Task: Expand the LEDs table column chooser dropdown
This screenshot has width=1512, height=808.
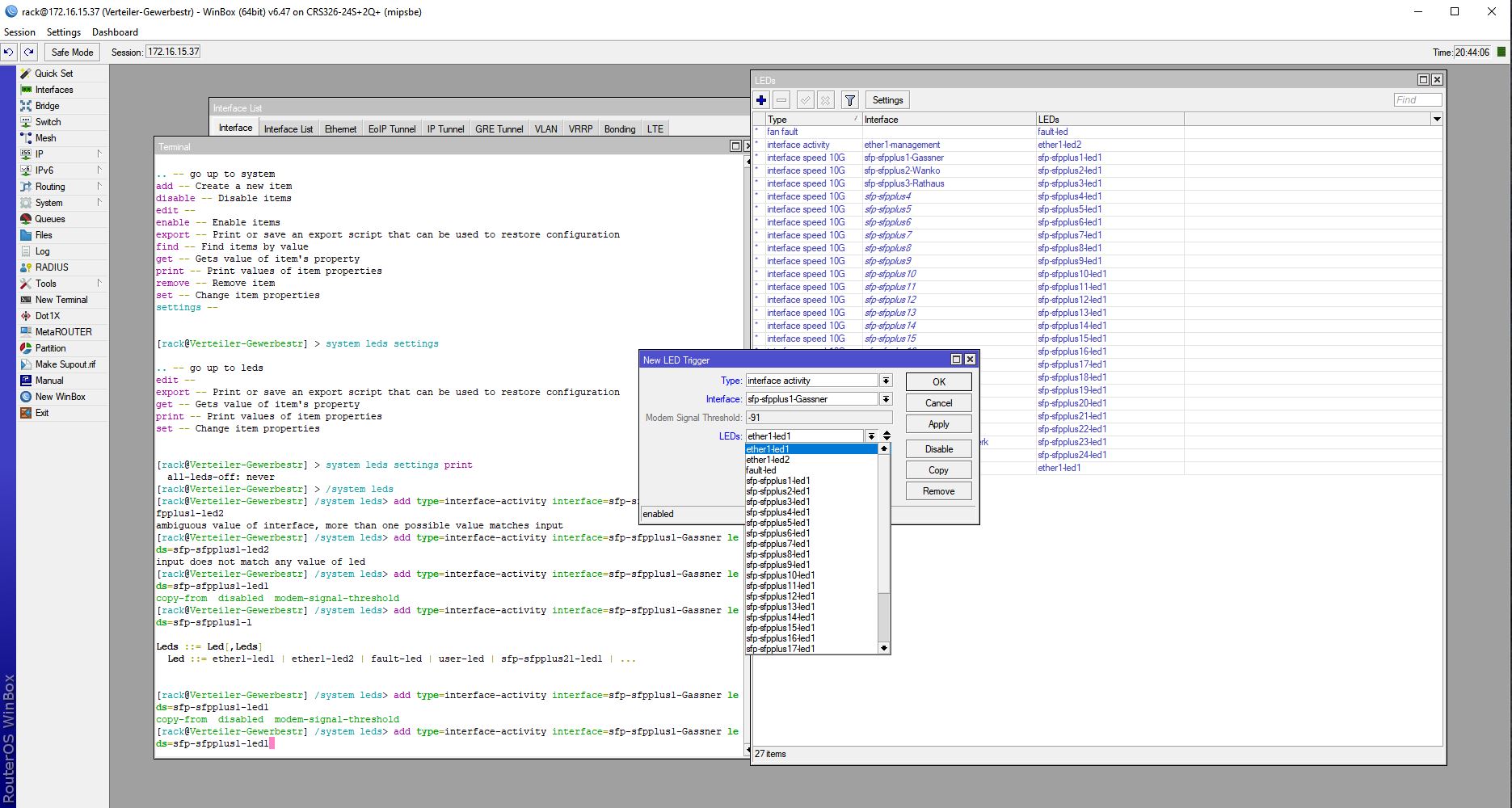Action: pos(1437,120)
